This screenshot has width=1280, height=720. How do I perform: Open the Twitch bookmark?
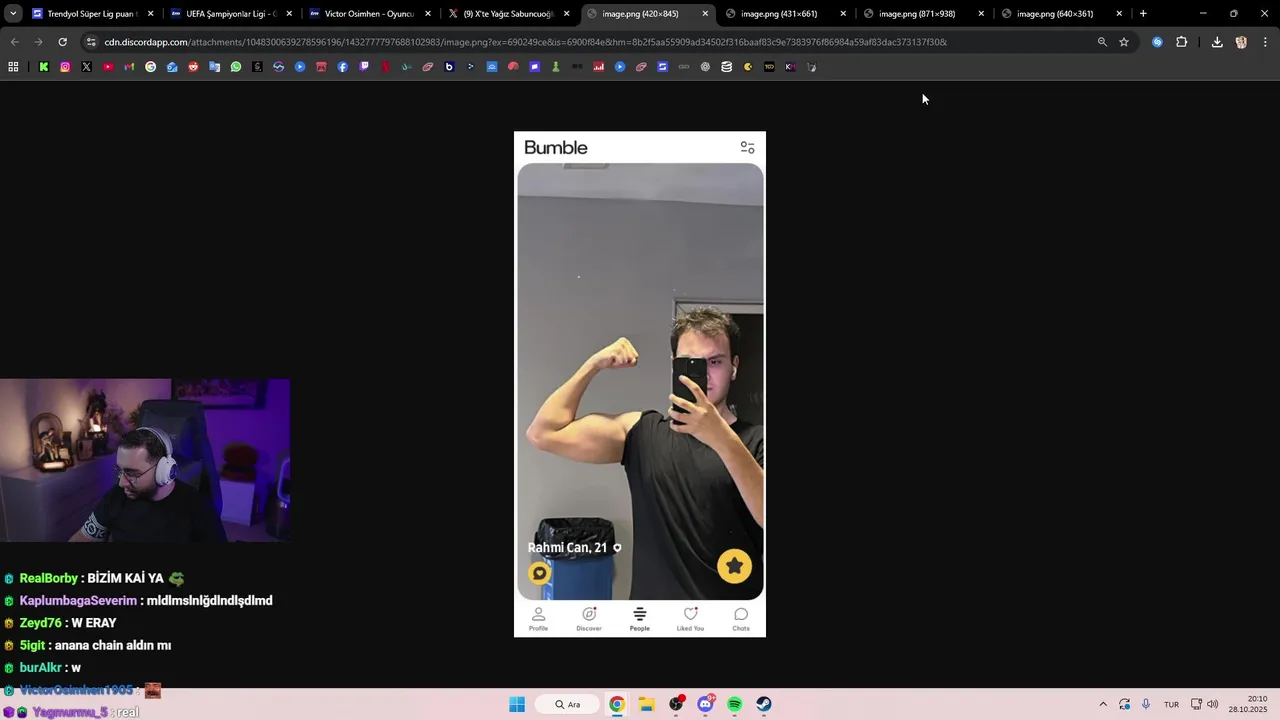[364, 67]
